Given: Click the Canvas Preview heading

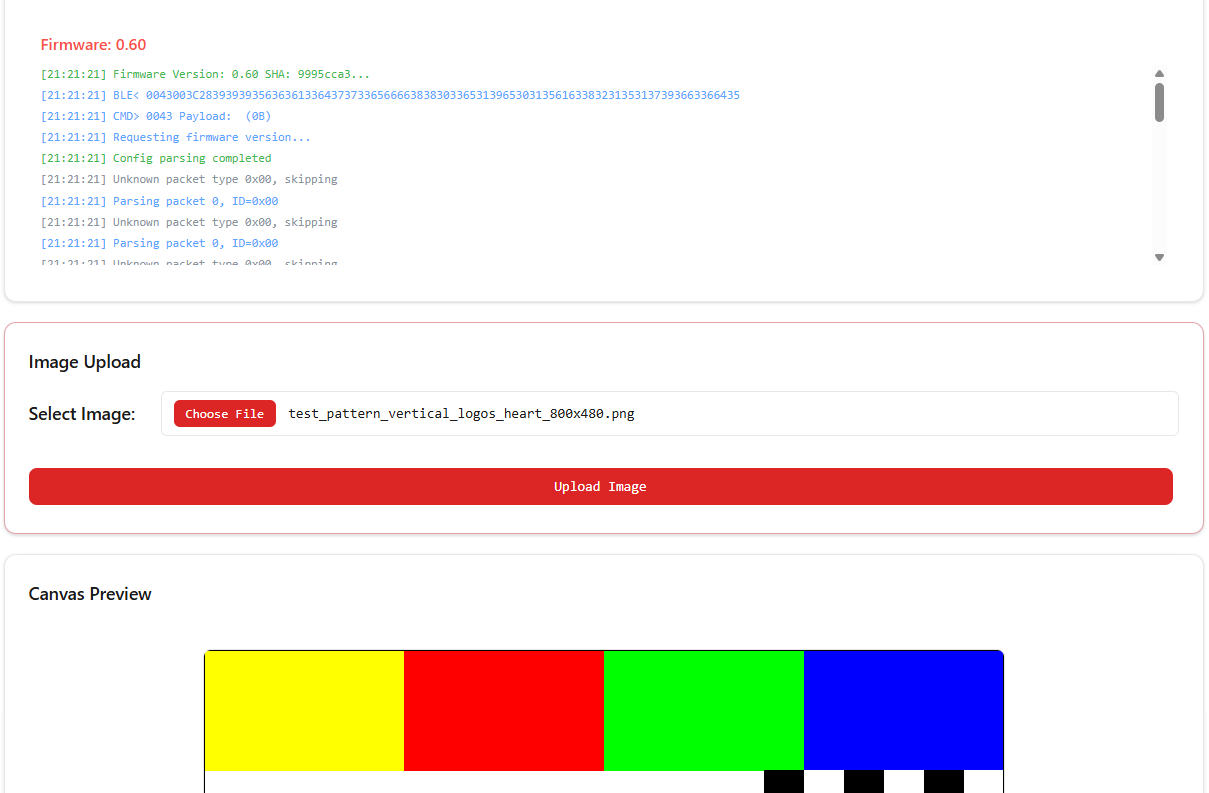Looking at the screenshot, I should [90, 594].
